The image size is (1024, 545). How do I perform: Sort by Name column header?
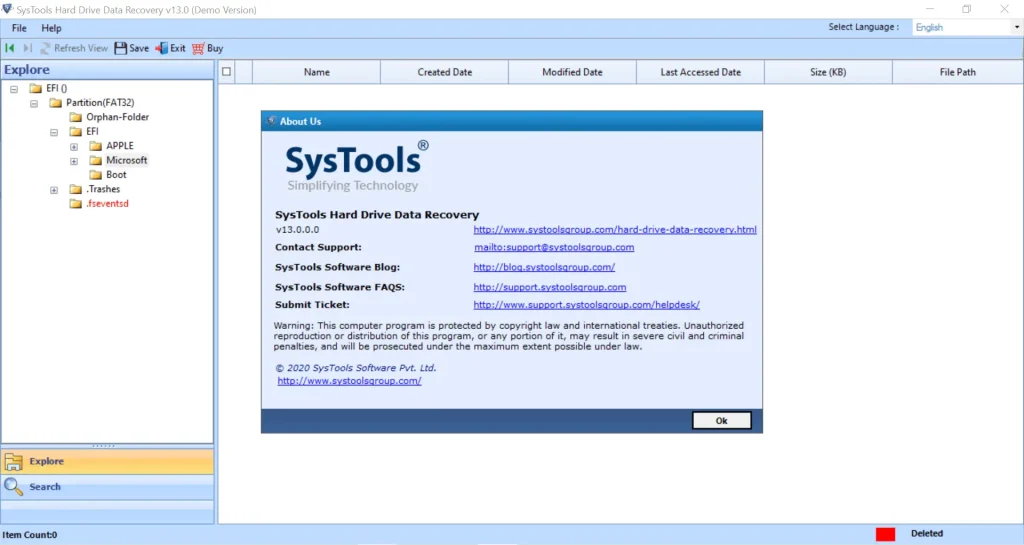click(x=316, y=72)
